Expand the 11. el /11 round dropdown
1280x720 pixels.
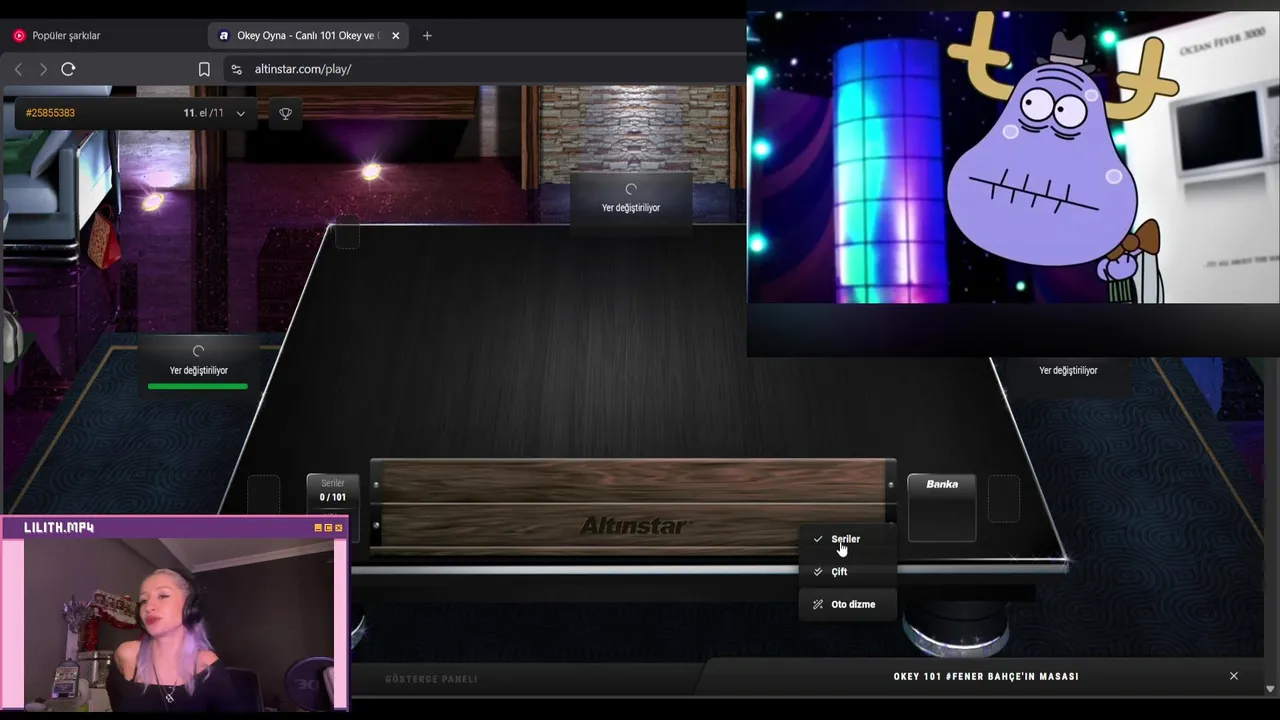214,113
